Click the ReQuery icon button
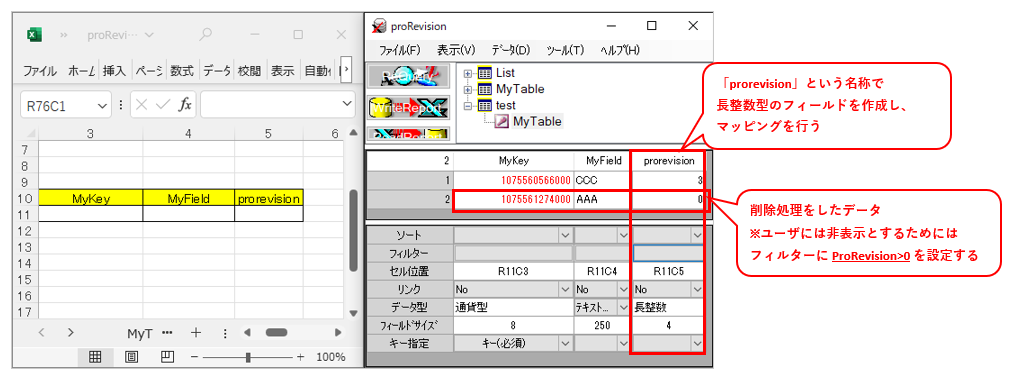Screen dimensions: 1010x380 point(410,76)
